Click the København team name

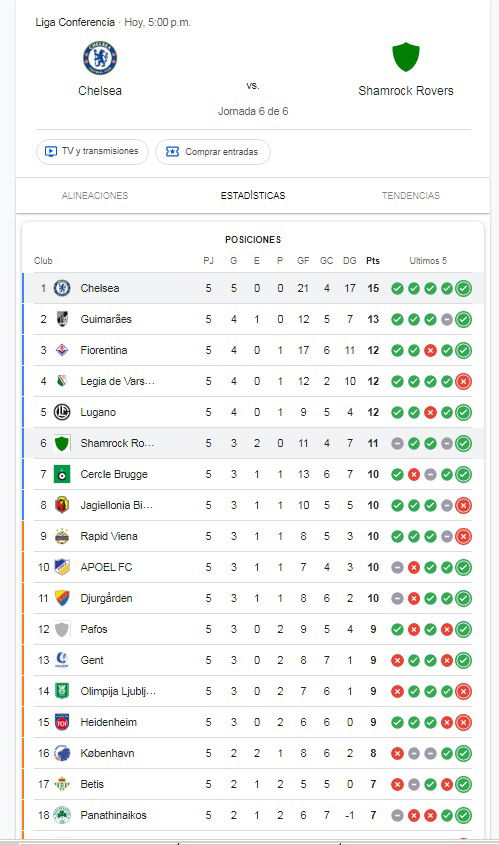point(107,753)
